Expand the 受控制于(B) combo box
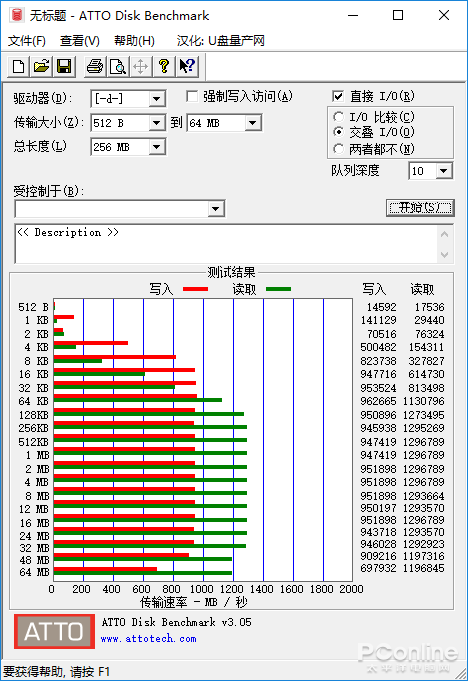The width and height of the screenshot is (468, 681). 215,209
